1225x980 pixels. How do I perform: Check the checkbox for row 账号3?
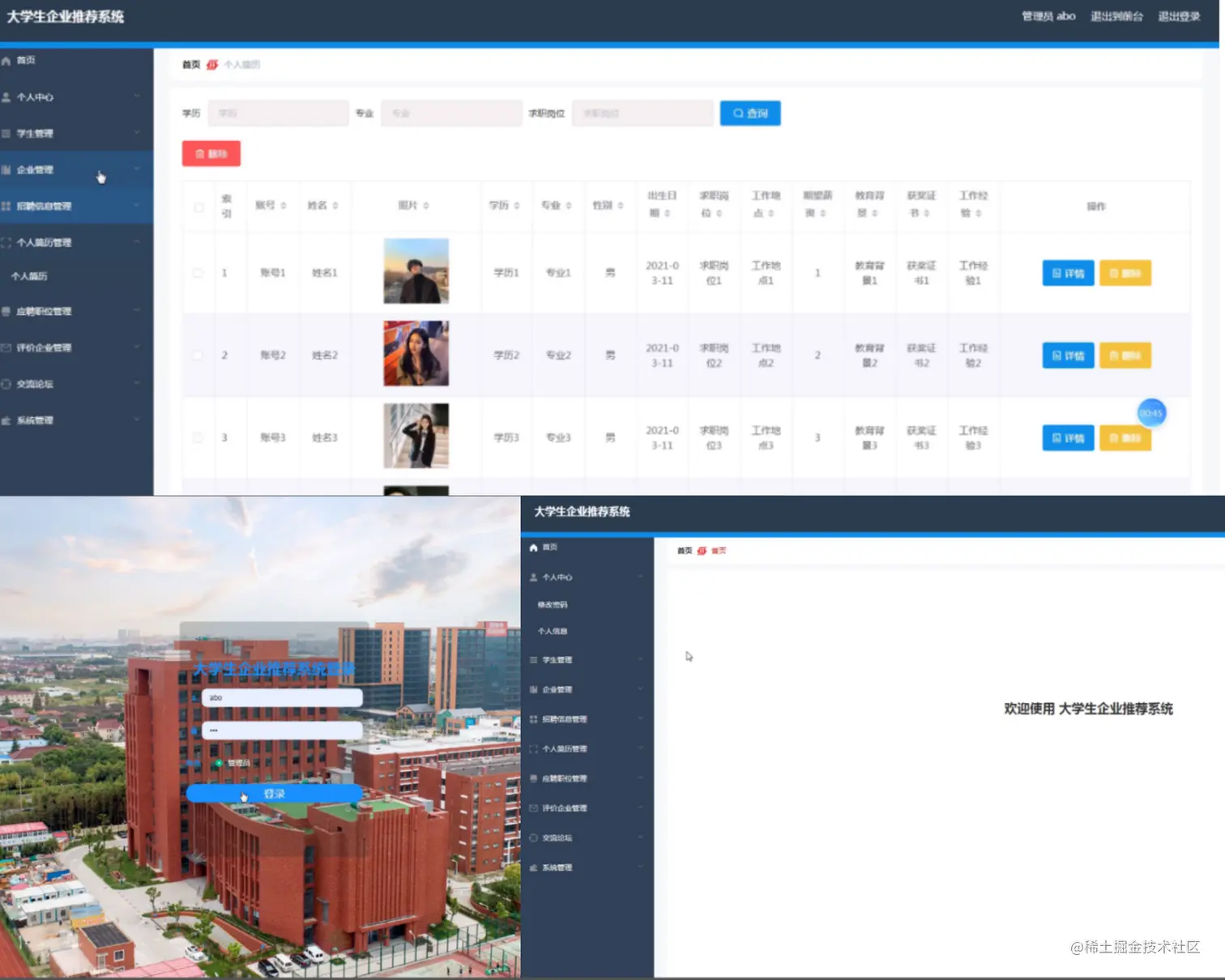pos(198,437)
